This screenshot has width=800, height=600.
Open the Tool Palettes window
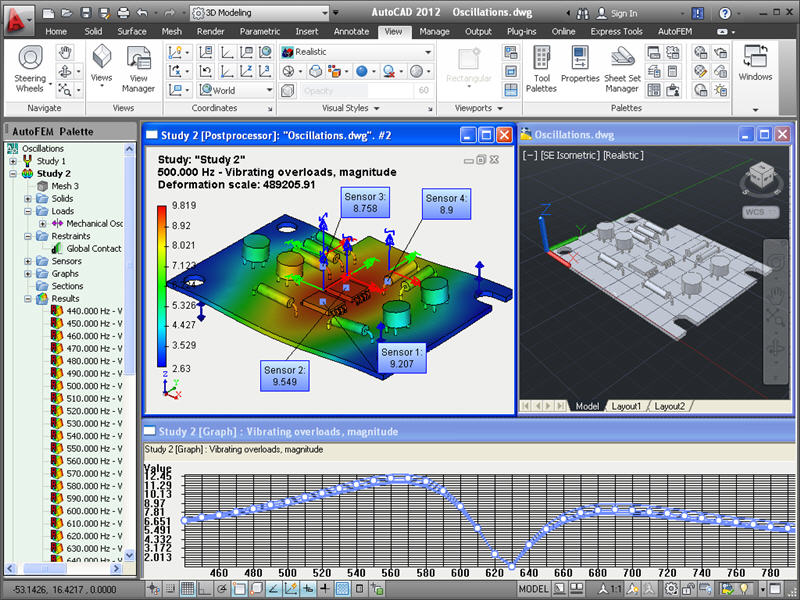541,69
